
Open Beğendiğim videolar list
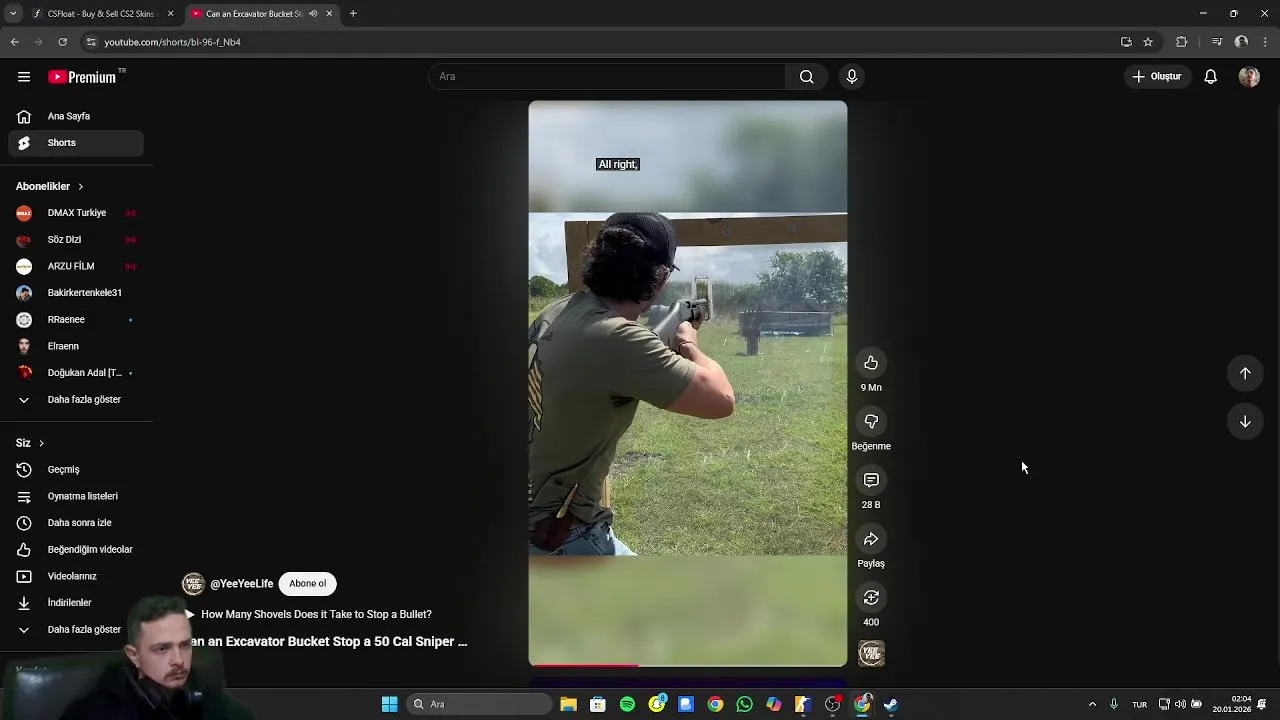click(76, 550)
